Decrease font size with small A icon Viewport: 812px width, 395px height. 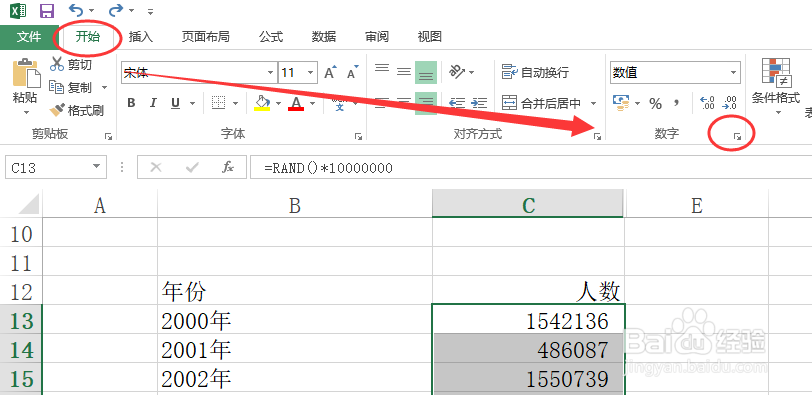(x=353, y=73)
